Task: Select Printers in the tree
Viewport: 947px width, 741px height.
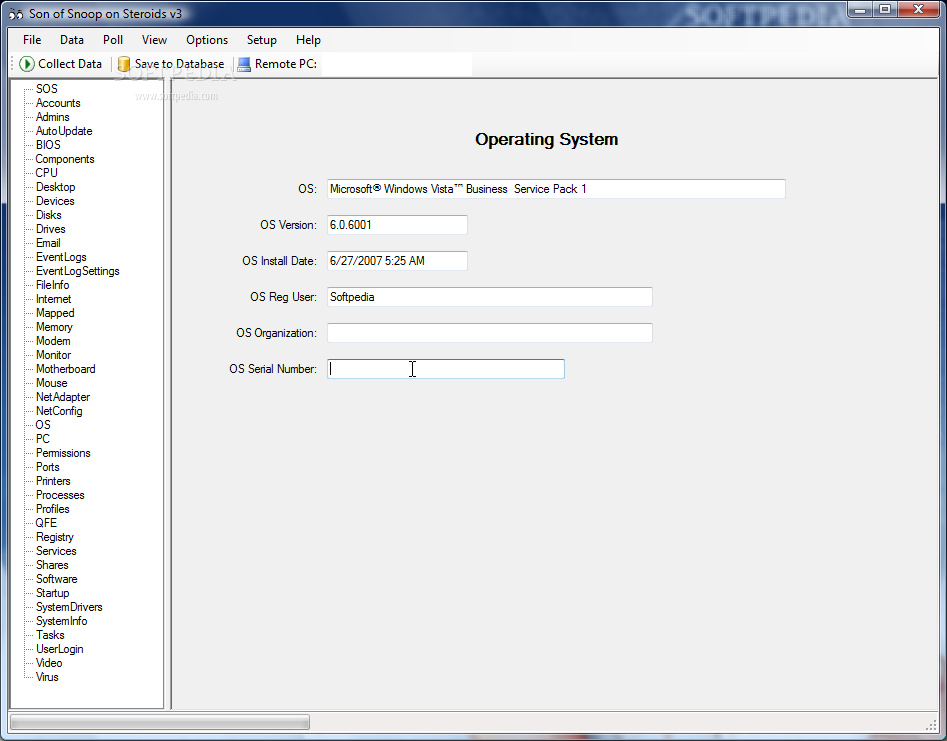Action: [53, 481]
